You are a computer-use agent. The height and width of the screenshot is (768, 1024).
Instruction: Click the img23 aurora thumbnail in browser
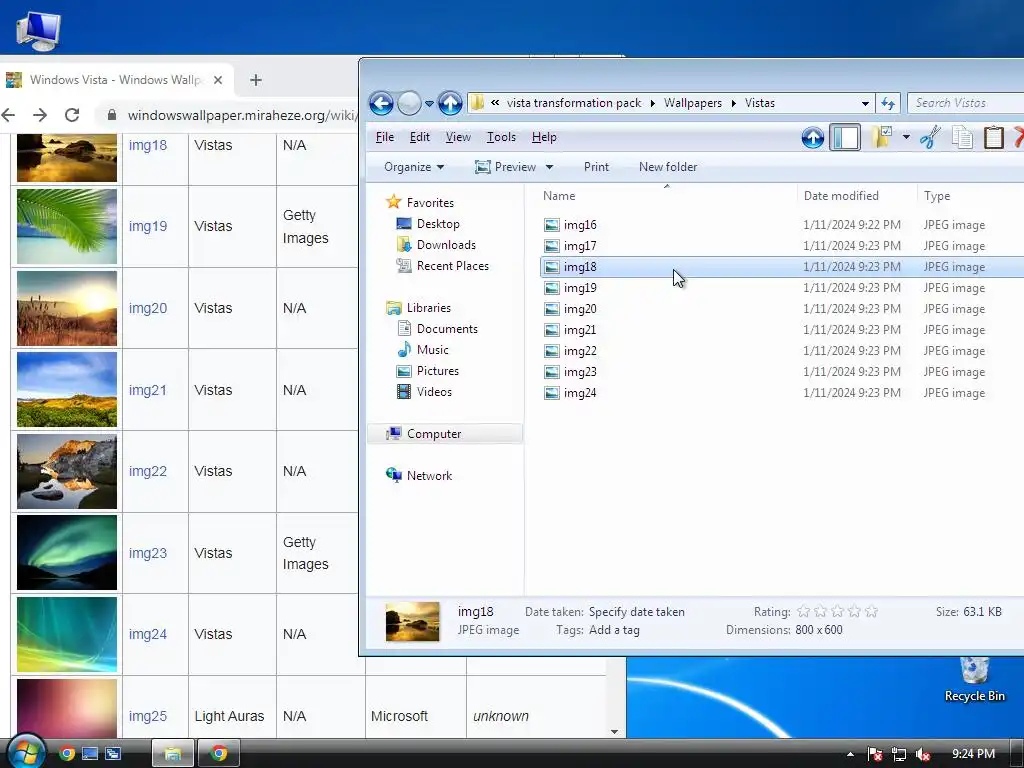pos(67,552)
